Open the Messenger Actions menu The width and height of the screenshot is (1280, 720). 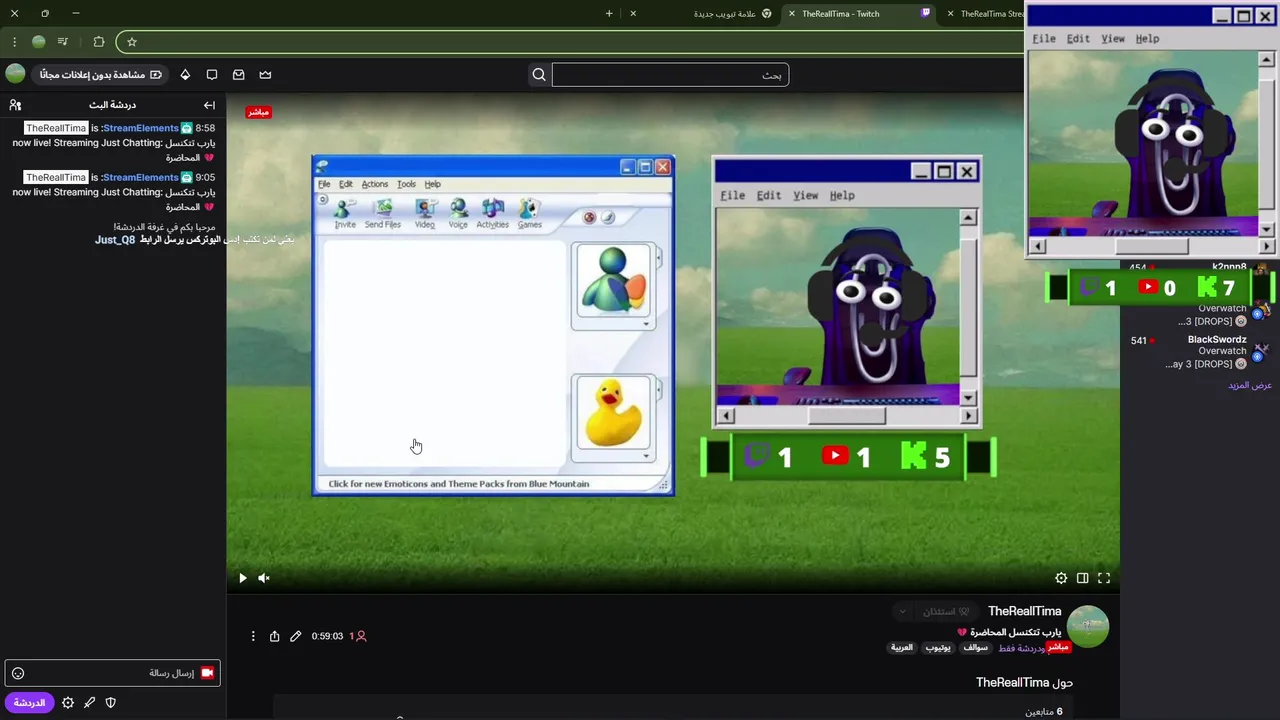pos(375,184)
